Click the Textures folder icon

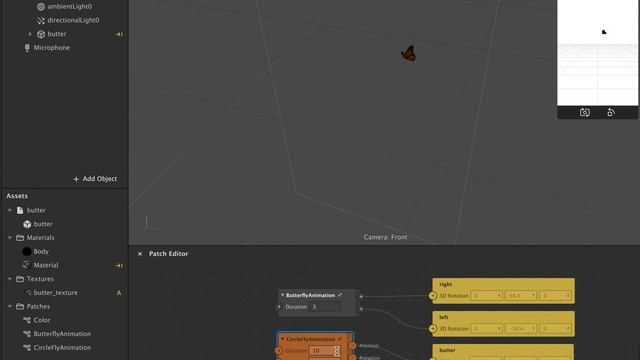tap(20, 279)
